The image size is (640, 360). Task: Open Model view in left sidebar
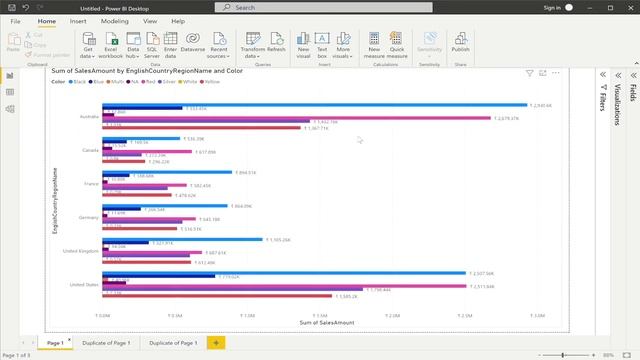tap(10, 109)
